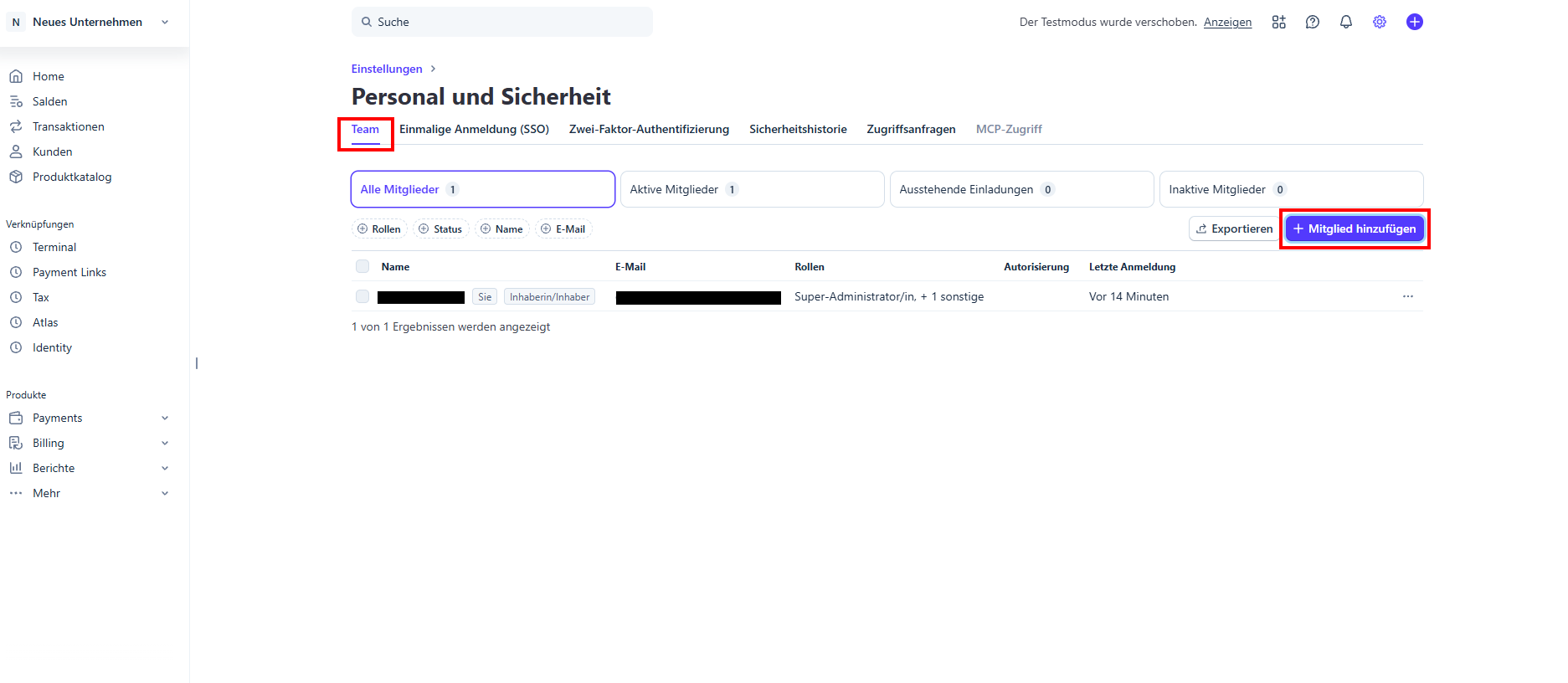
Task: Switch to Zwei-Faktor-Authentifizierung tab
Action: 649,129
